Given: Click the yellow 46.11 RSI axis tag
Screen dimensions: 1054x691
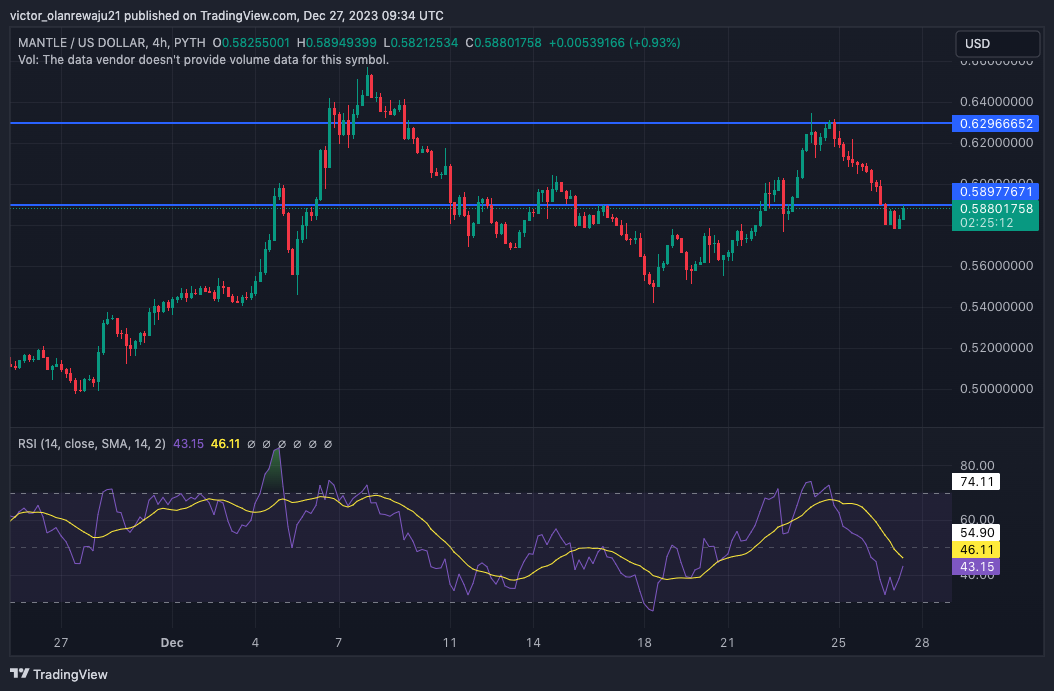Looking at the screenshot, I should [x=977, y=549].
